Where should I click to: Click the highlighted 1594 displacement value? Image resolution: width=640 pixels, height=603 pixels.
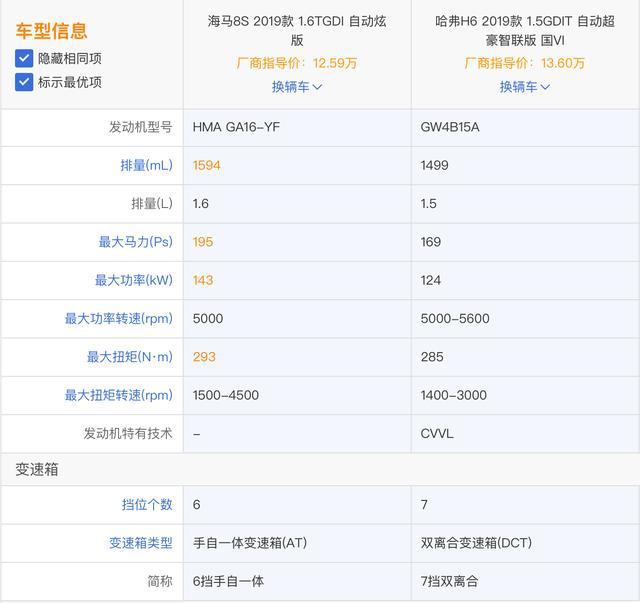[x=207, y=165]
